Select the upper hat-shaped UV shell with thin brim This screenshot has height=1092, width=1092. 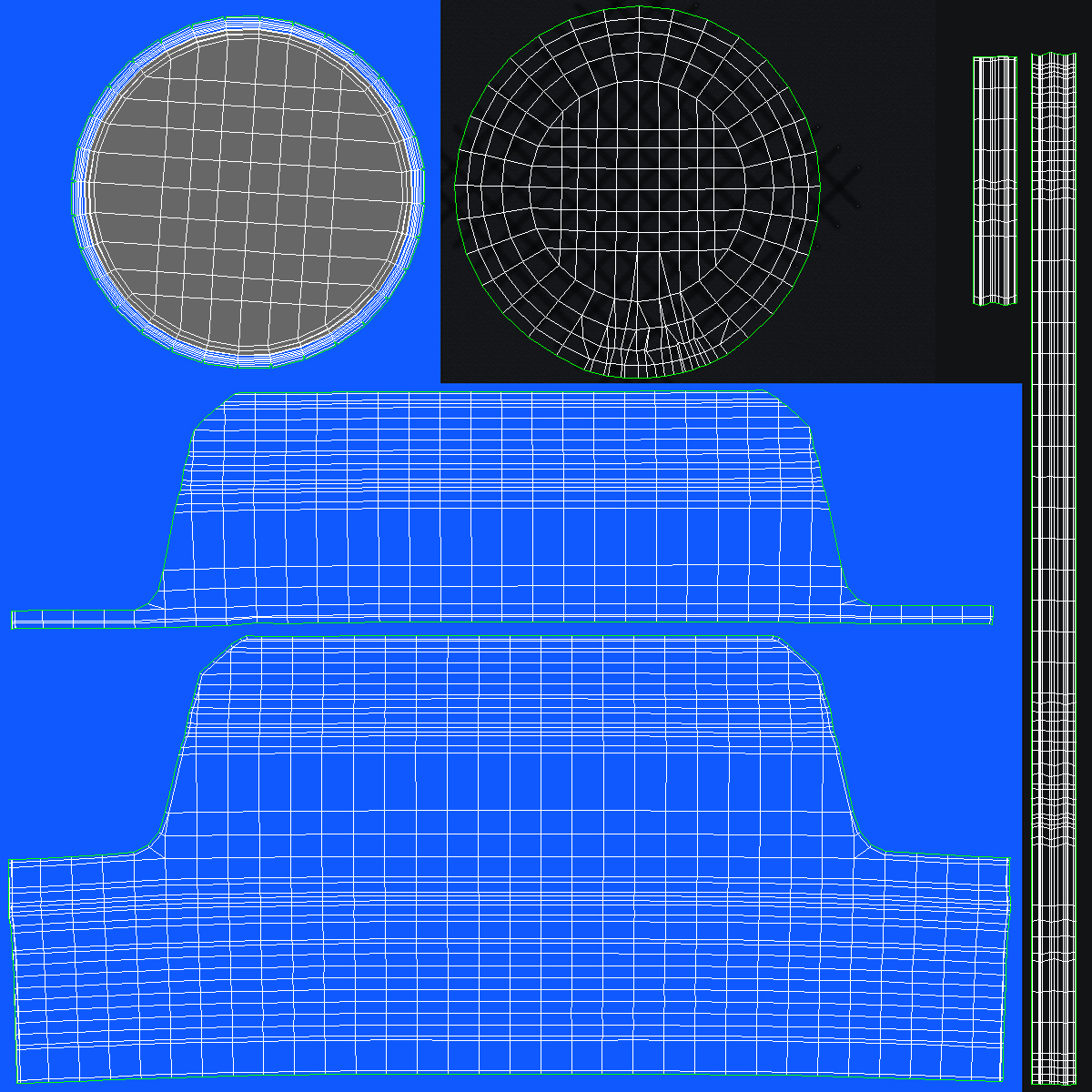click(501, 509)
